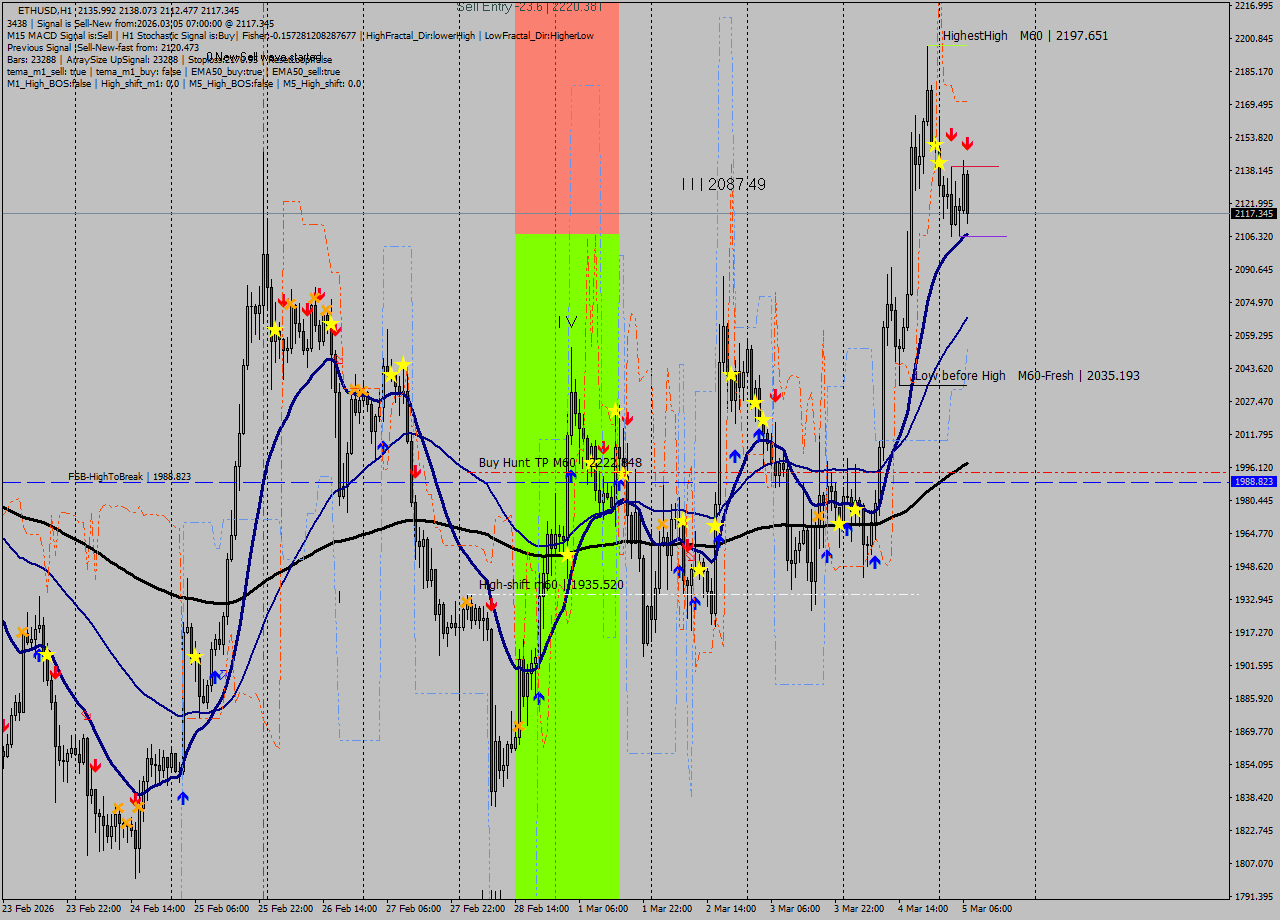Select the orange star marker near 23 Feb

[x=22, y=631]
